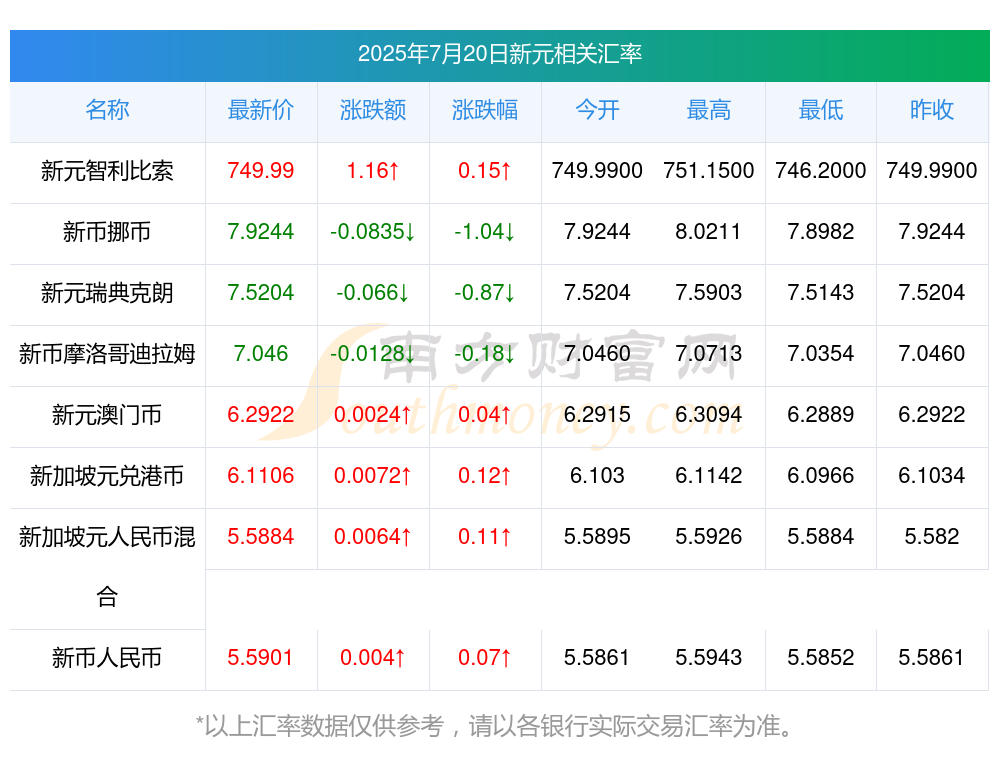Viewport: 1000px width, 757px height.
Task: Select the 最高 column header
Action: pyautogui.click(x=709, y=110)
